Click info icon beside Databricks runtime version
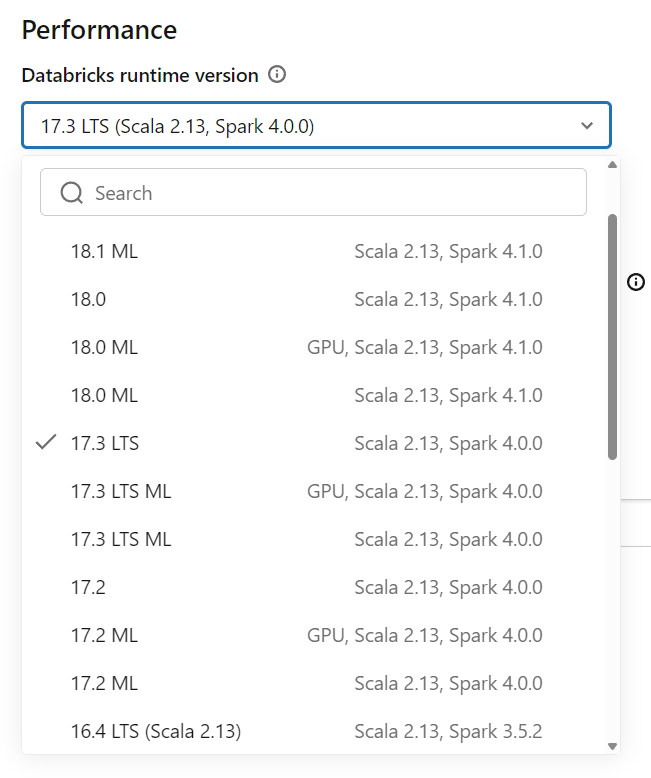651x778 pixels. click(x=278, y=75)
